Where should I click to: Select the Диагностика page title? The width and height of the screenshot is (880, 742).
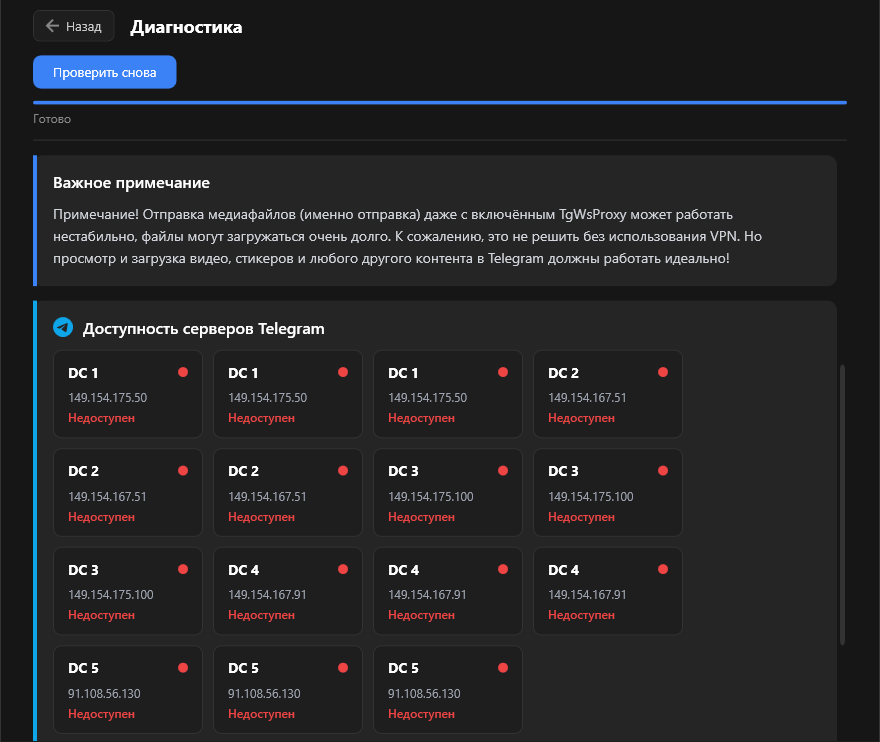pos(186,27)
